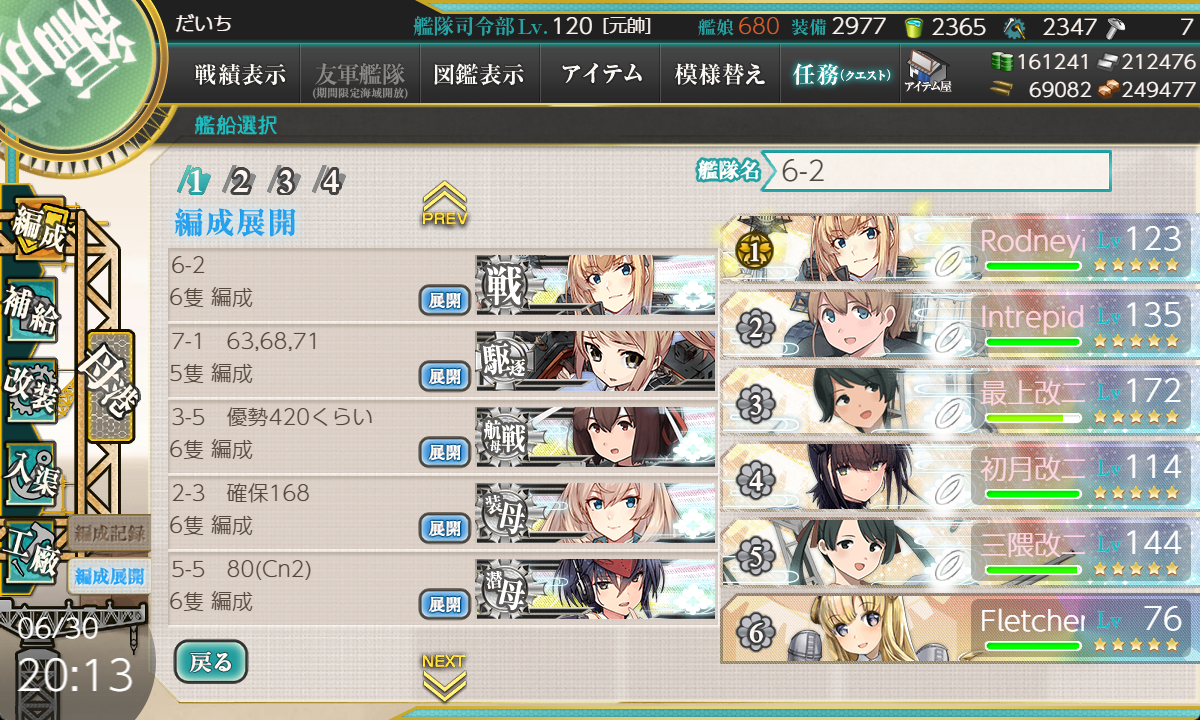Image resolution: width=1200 pixels, height=720 pixels.
Task: Show previous presets with PREV chevron
Action: tap(445, 203)
